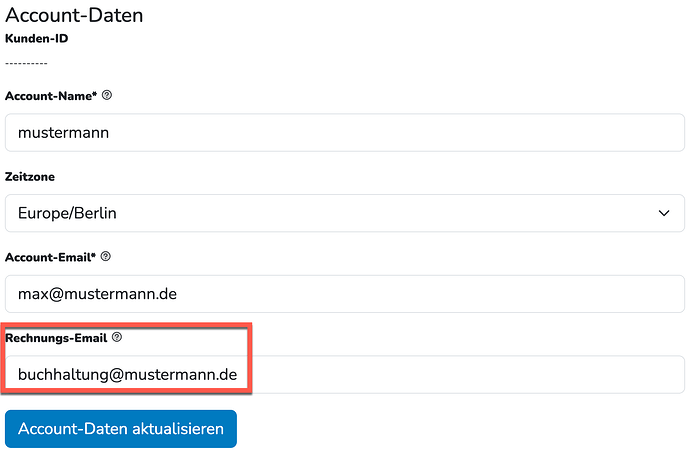
Task: Click the help icon beside Account-Name
Action: click(x=107, y=95)
